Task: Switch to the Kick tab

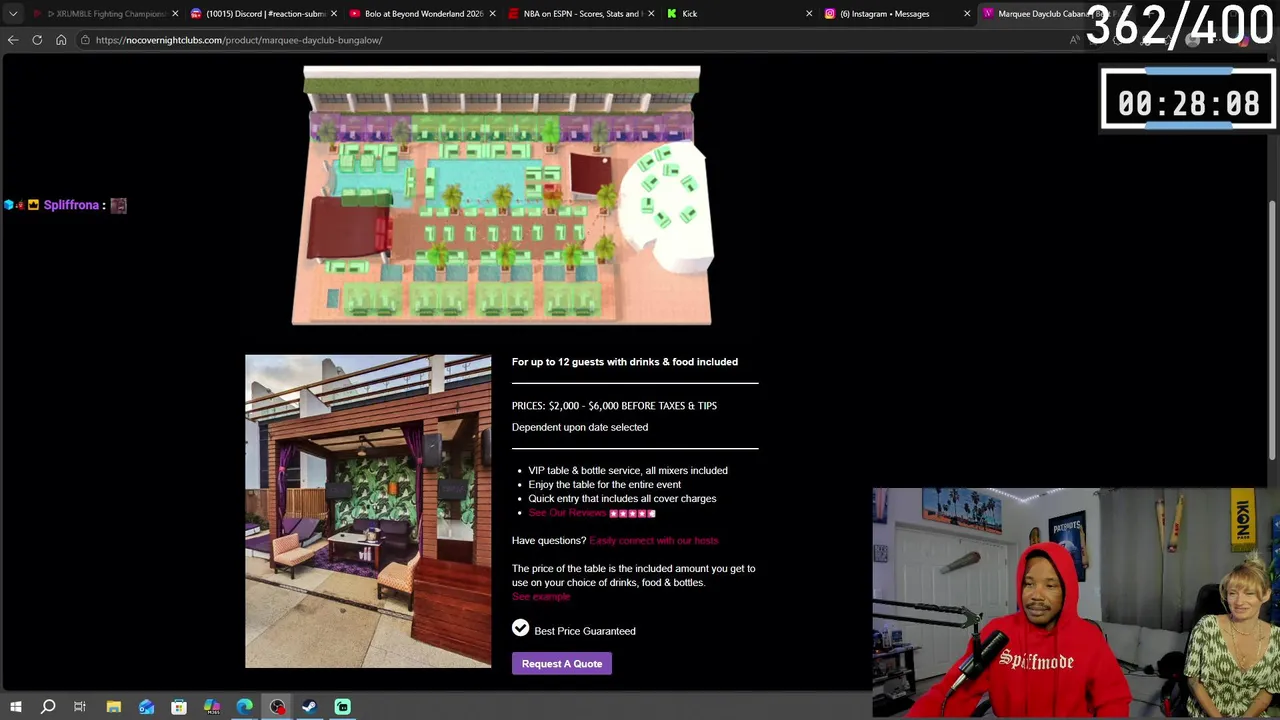Action: pos(739,14)
